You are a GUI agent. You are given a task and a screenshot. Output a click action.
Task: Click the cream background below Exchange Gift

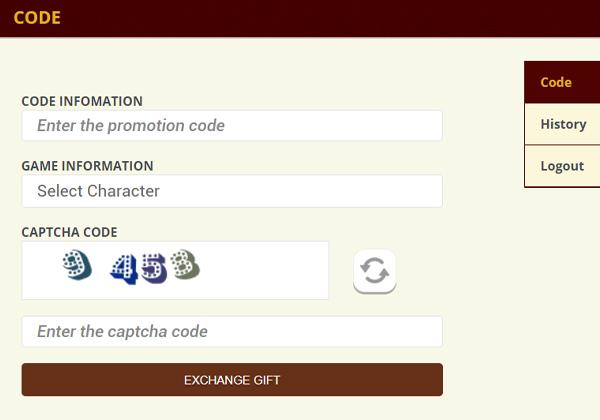coord(232,409)
